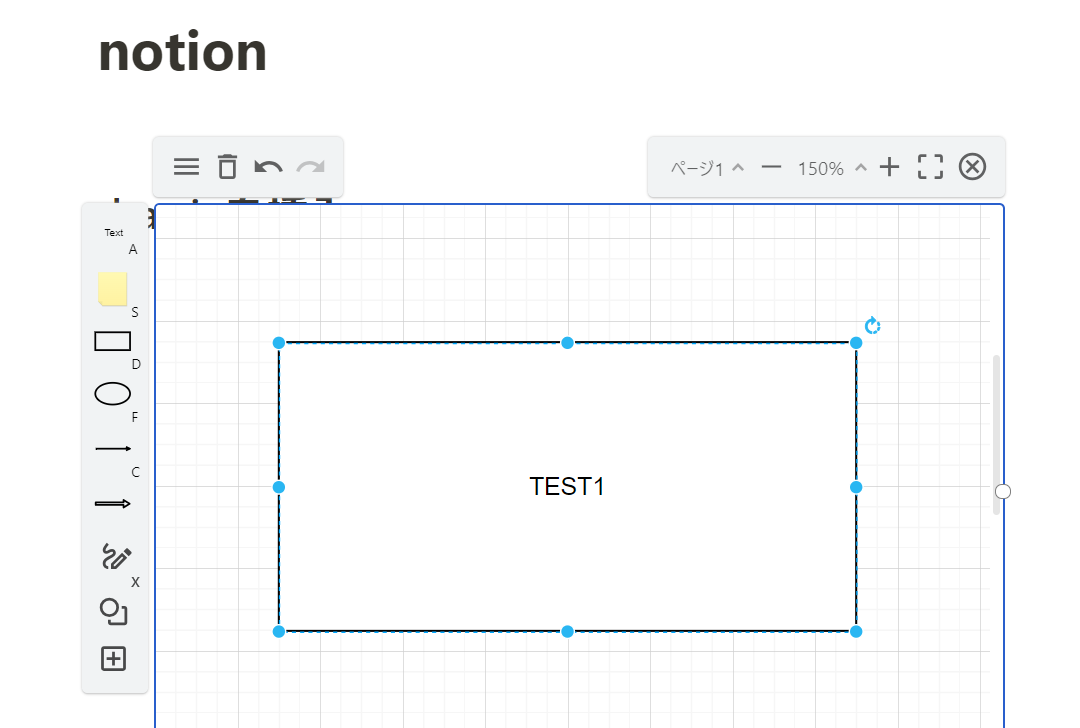Zoom in with the plus button
The image size is (1080, 728).
point(890,167)
